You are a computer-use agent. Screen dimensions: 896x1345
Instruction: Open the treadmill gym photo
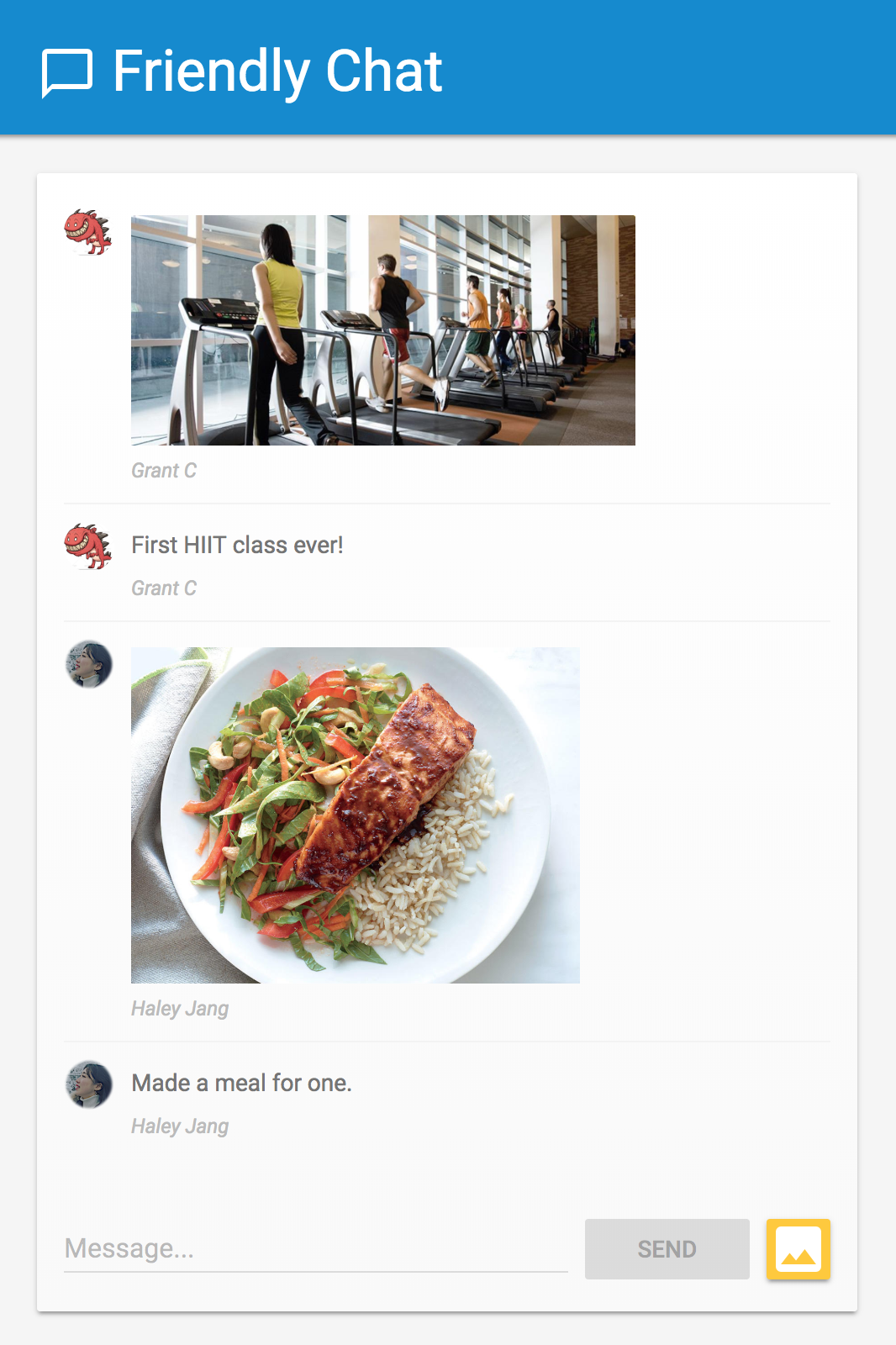(x=383, y=330)
